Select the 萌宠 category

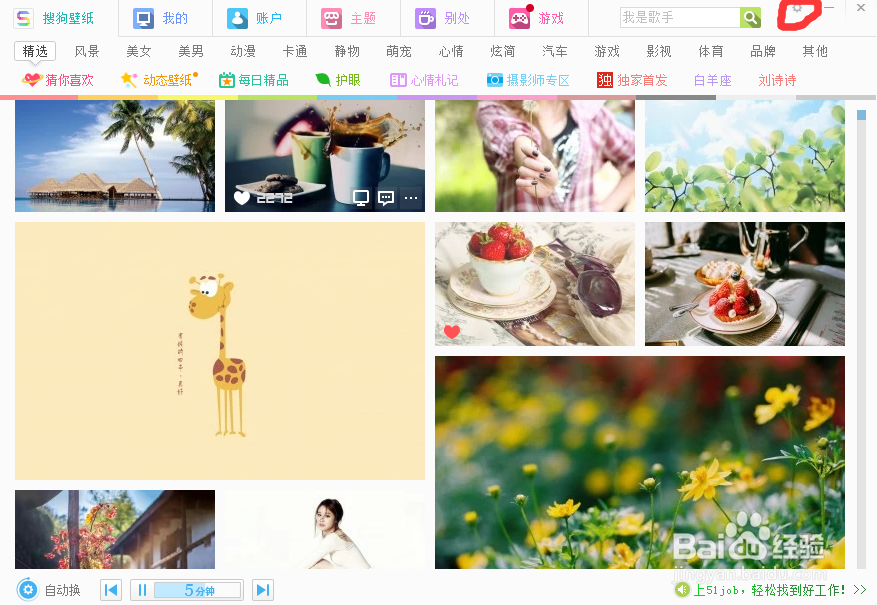coord(399,51)
